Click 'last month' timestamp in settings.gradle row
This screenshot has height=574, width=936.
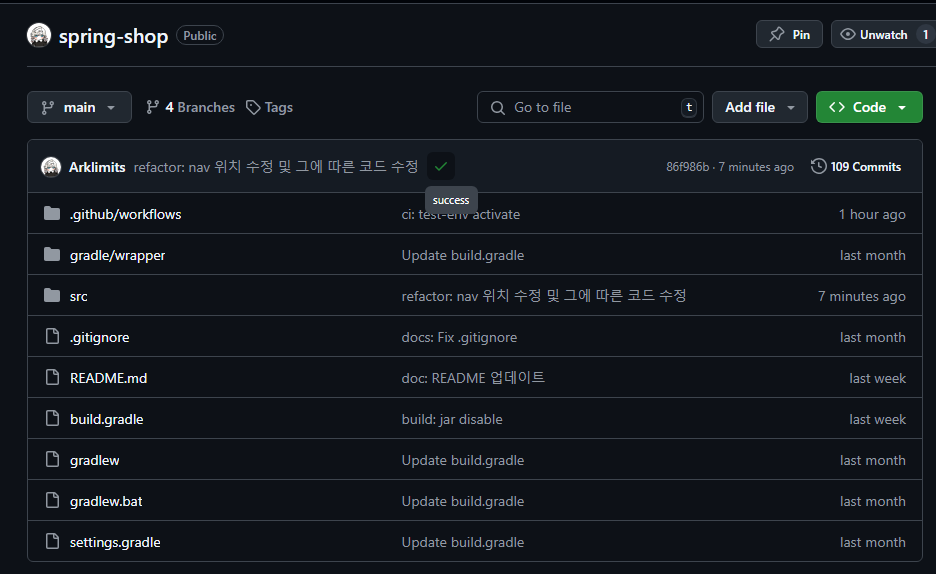(873, 542)
